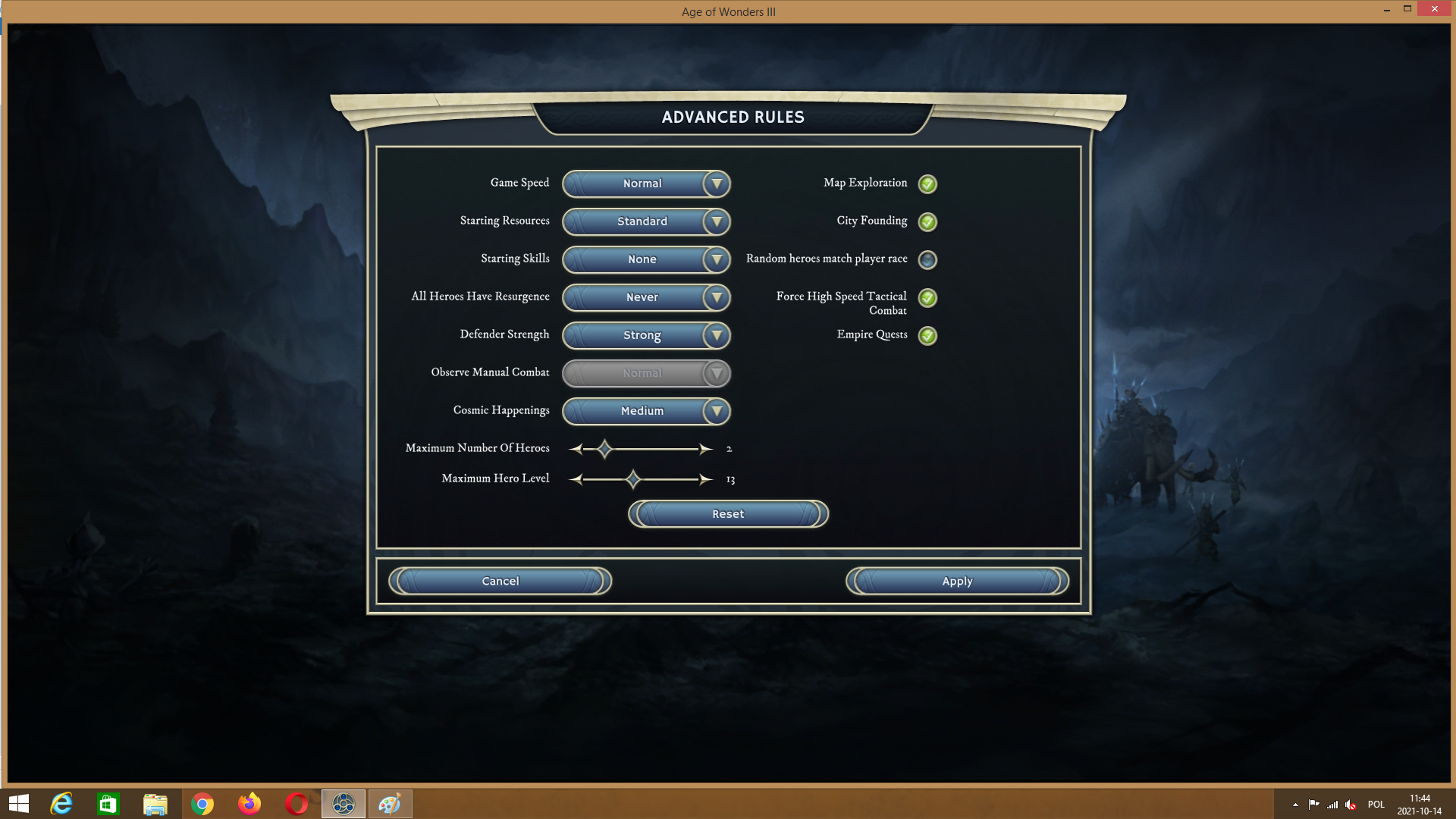This screenshot has height=819, width=1456.
Task: Click the Maximum Hero Level value 13
Action: 730,479
